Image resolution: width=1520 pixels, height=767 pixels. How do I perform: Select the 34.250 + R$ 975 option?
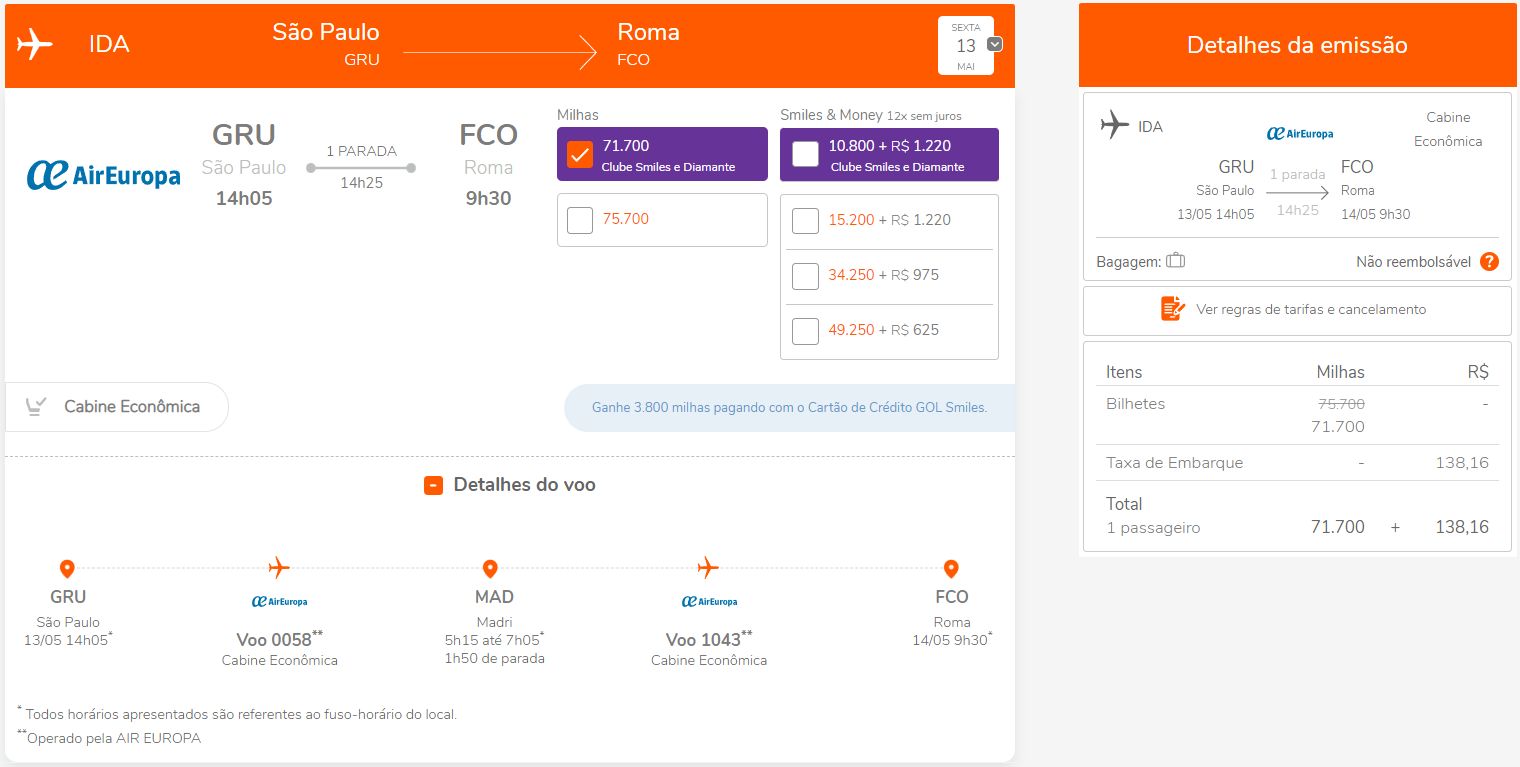805,275
